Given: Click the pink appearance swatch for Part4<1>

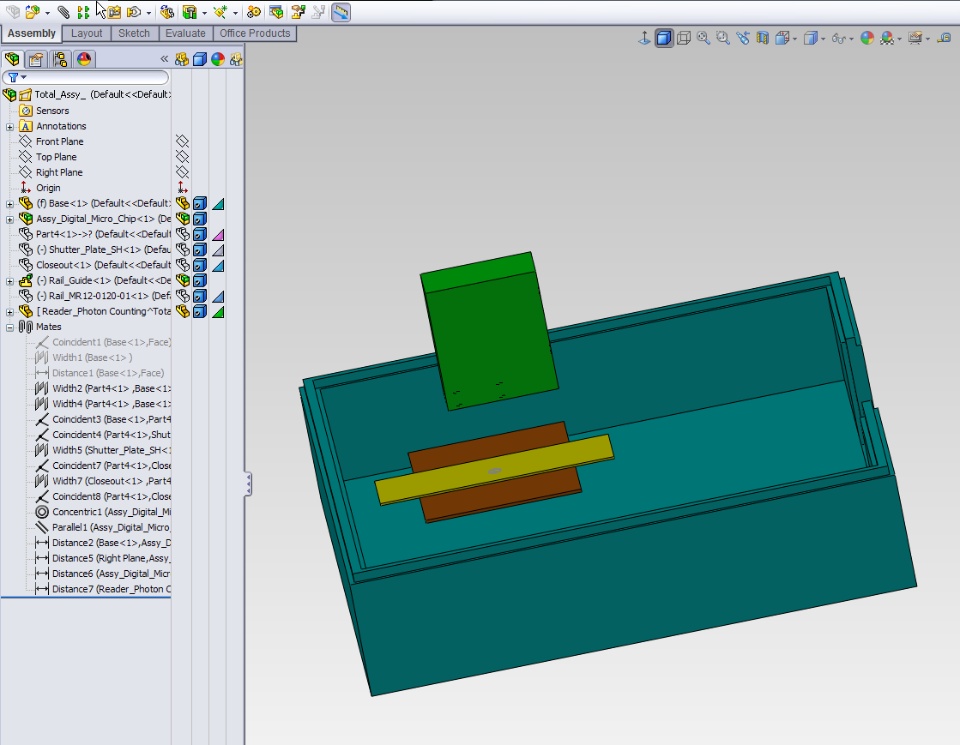Looking at the screenshot, I should [x=218, y=235].
